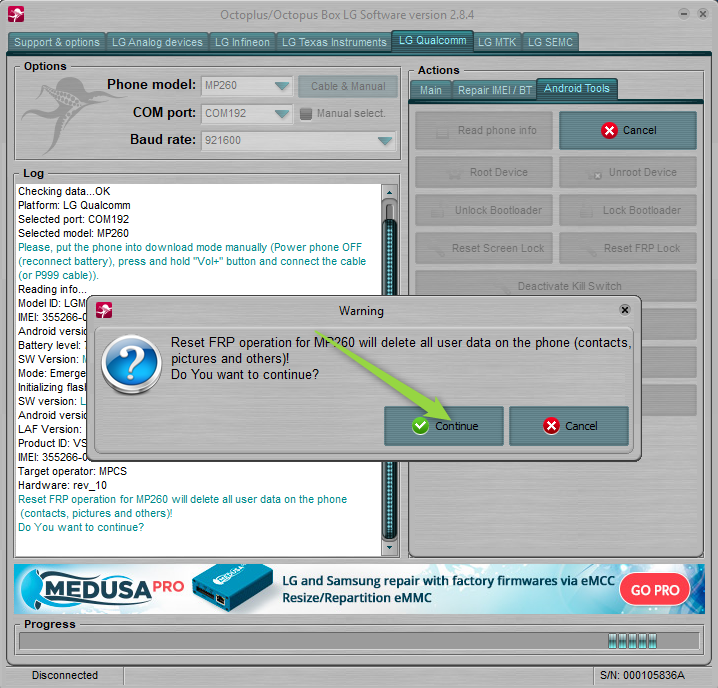Click the log scrollbar up arrow
This screenshot has width=718, height=688.
pos(389,192)
